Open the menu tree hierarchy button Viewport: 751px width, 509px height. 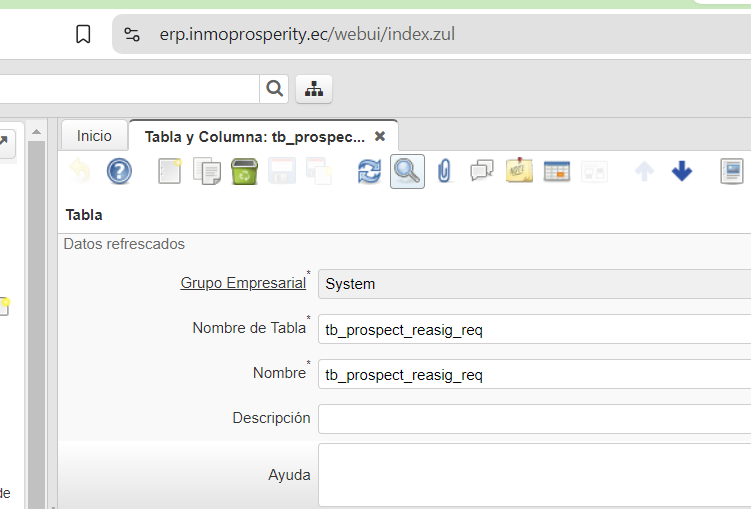click(x=314, y=89)
